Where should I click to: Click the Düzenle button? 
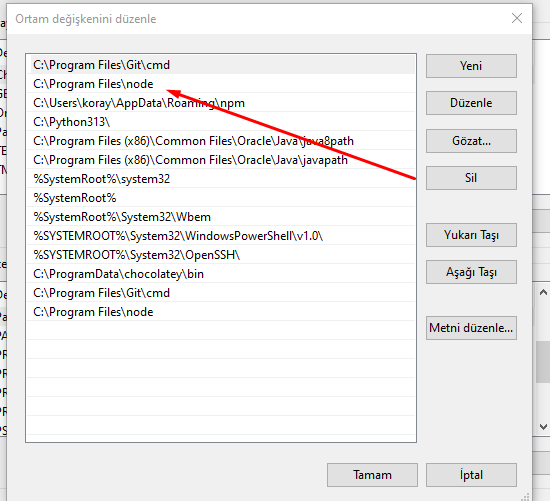click(471, 103)
